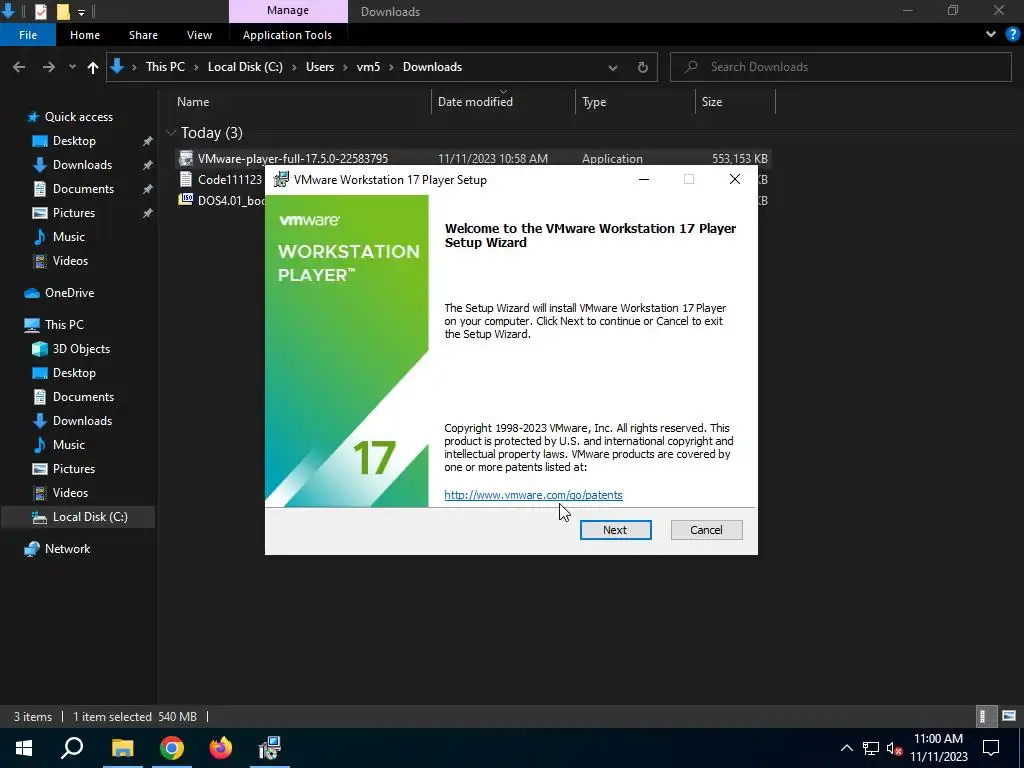This screenshot has width=1024, height=768.
Task: Click Local Disk (C:) breadcrumb
Action: (x=245, y=67)
